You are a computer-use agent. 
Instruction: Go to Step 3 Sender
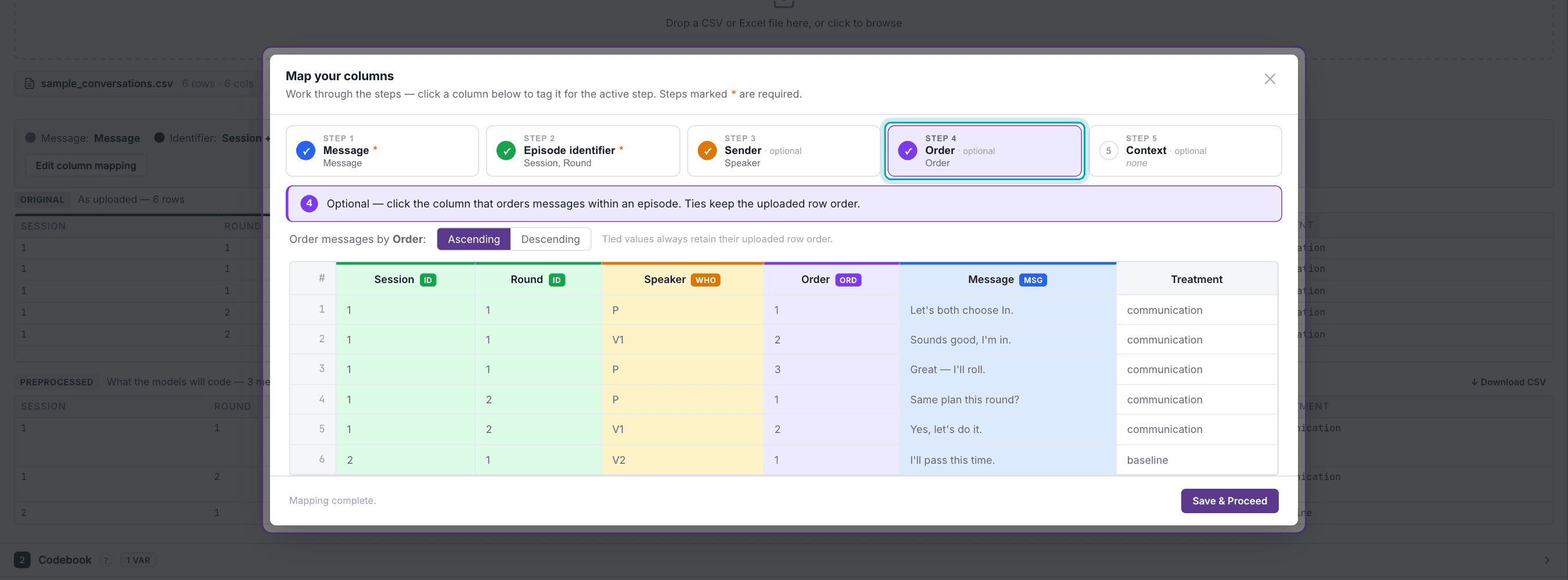(783, 151)
